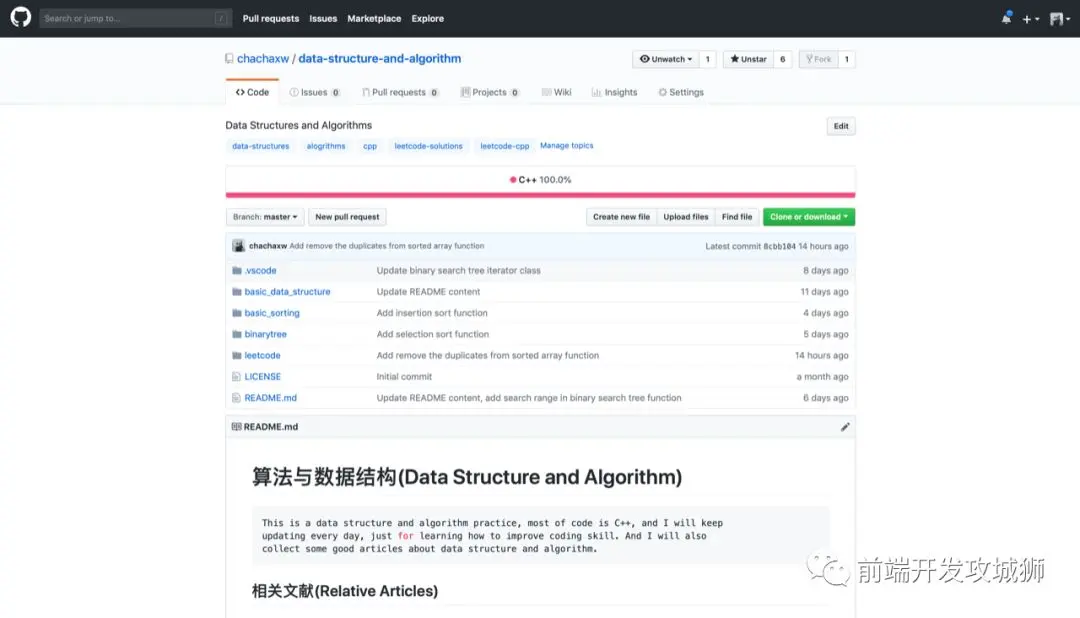Viewport: 1080px width, 618px height.
Task: Open Marketplace in top navigation
Action: (374, 19)
